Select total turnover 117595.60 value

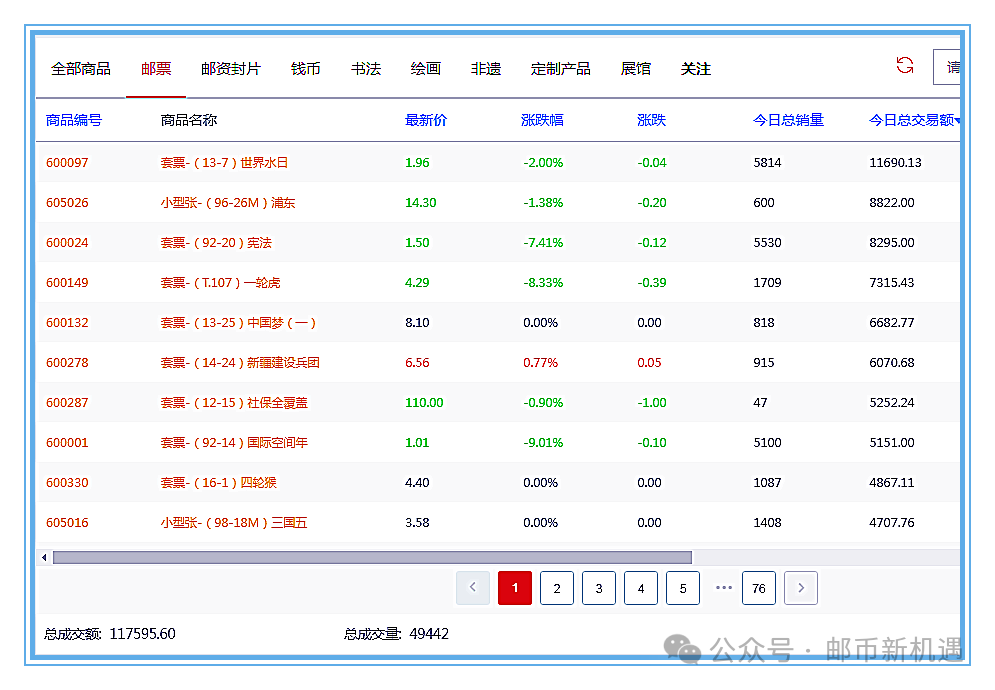click(142, 634)
